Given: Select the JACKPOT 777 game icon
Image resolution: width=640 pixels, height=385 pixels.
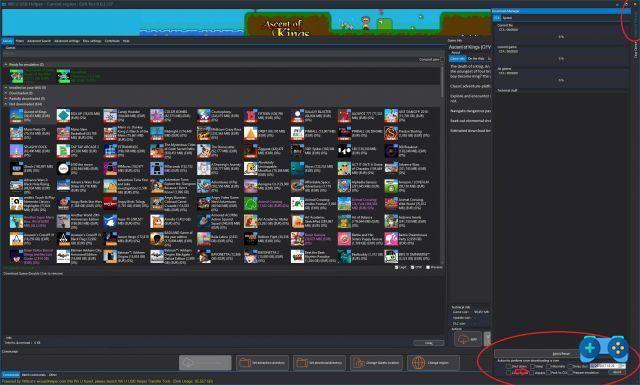Looking at the screenshot, I should pyautogui.click(x=344, y=116).
